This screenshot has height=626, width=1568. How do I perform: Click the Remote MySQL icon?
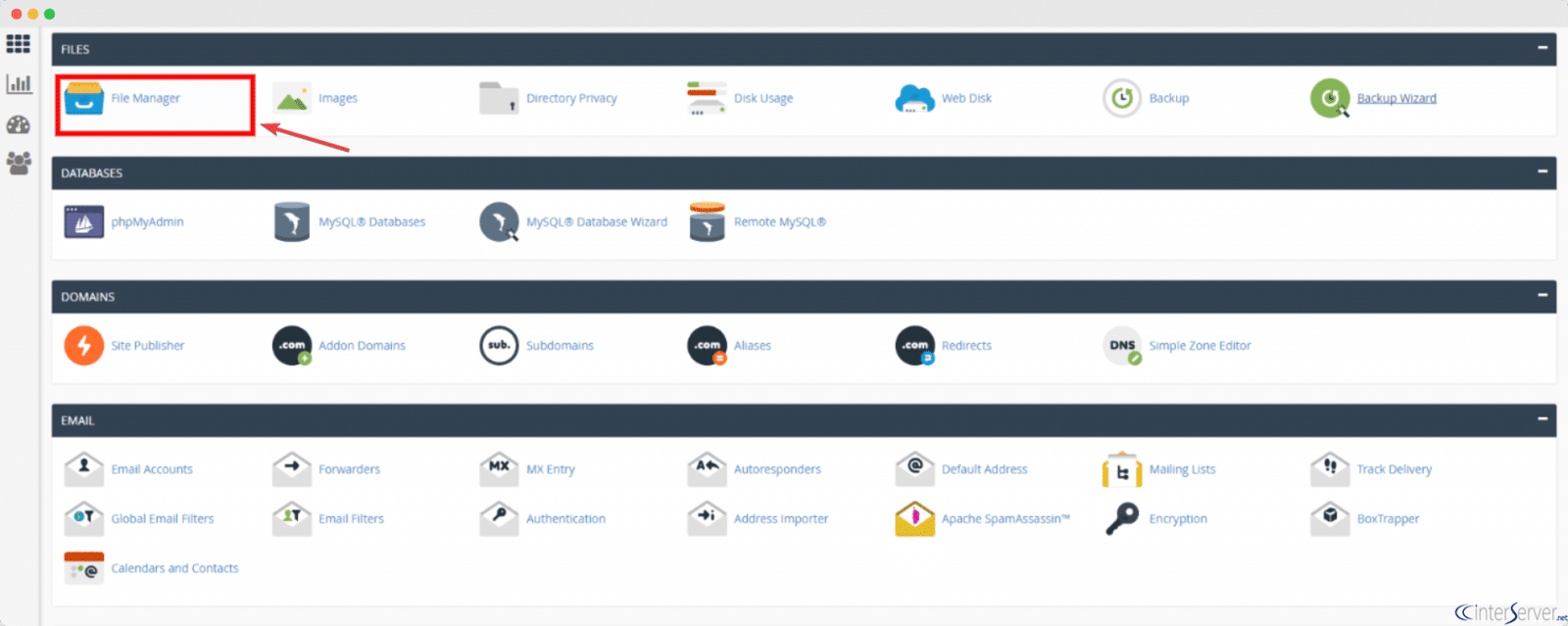707,222
